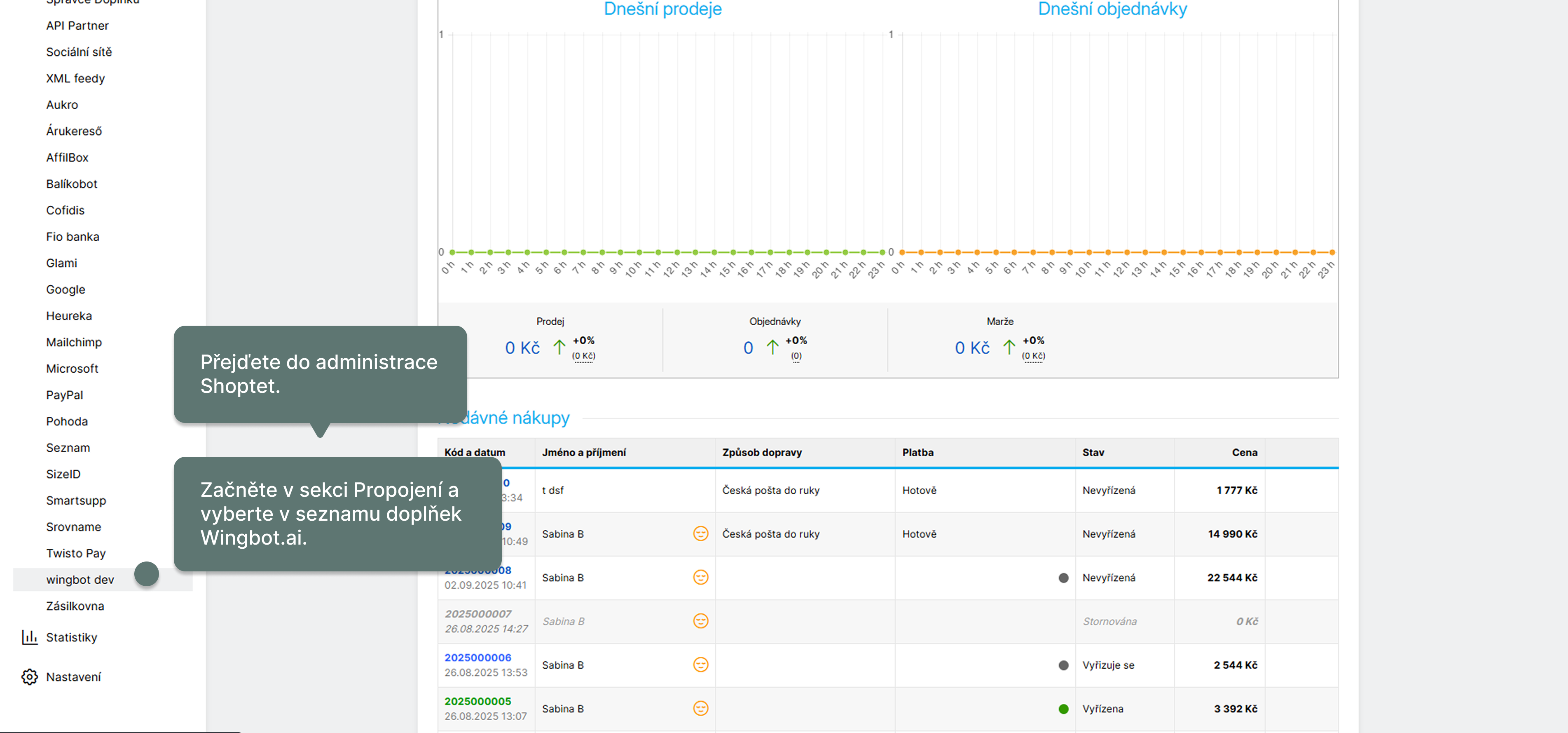The height and width of the screenshot is (733, 1568).
Task: Click the smiley icon beside 14 990 Kč order
Action: pyautogui.click(x=701, y=533)
